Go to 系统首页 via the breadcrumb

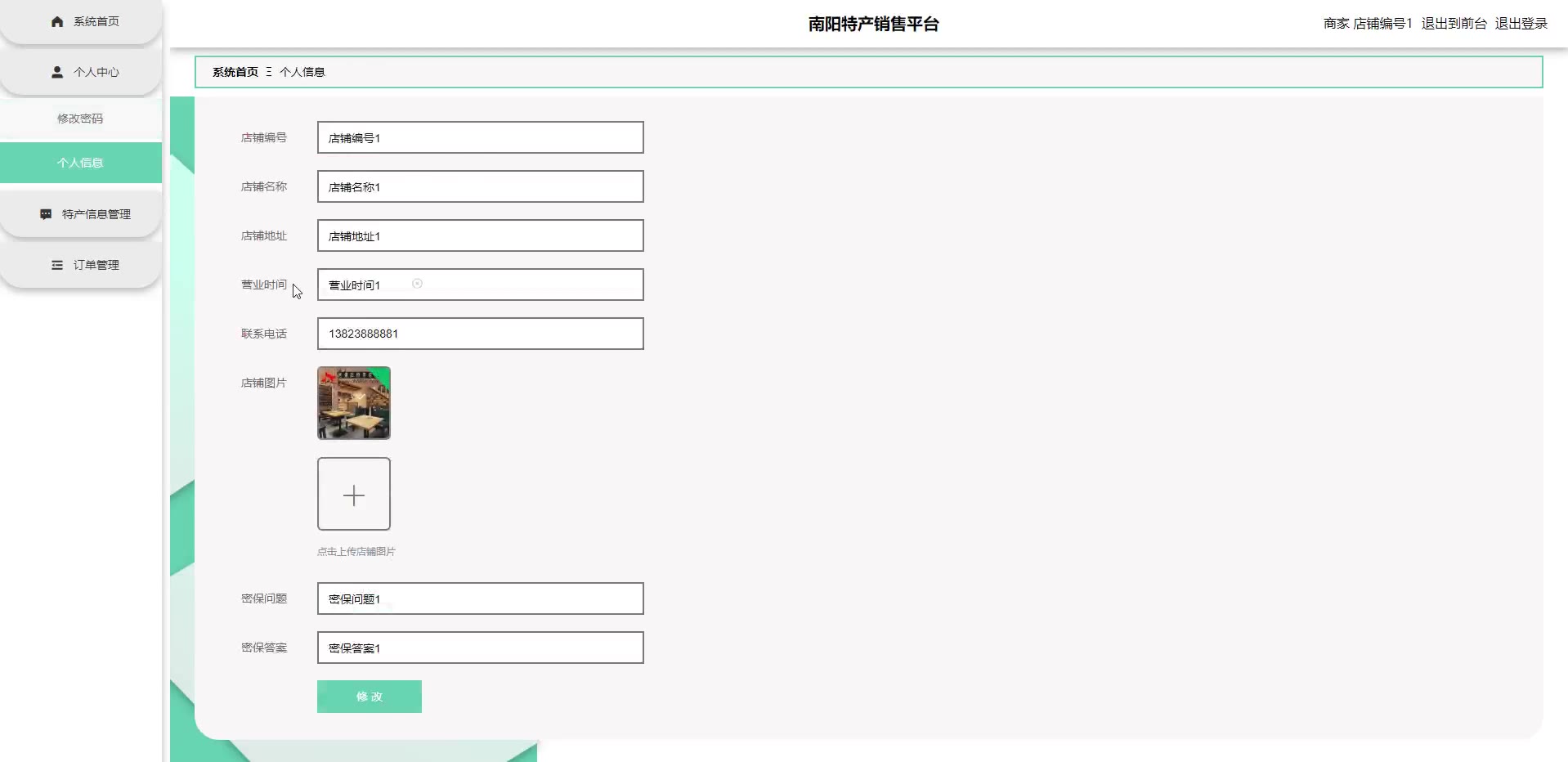pos(235,72)
